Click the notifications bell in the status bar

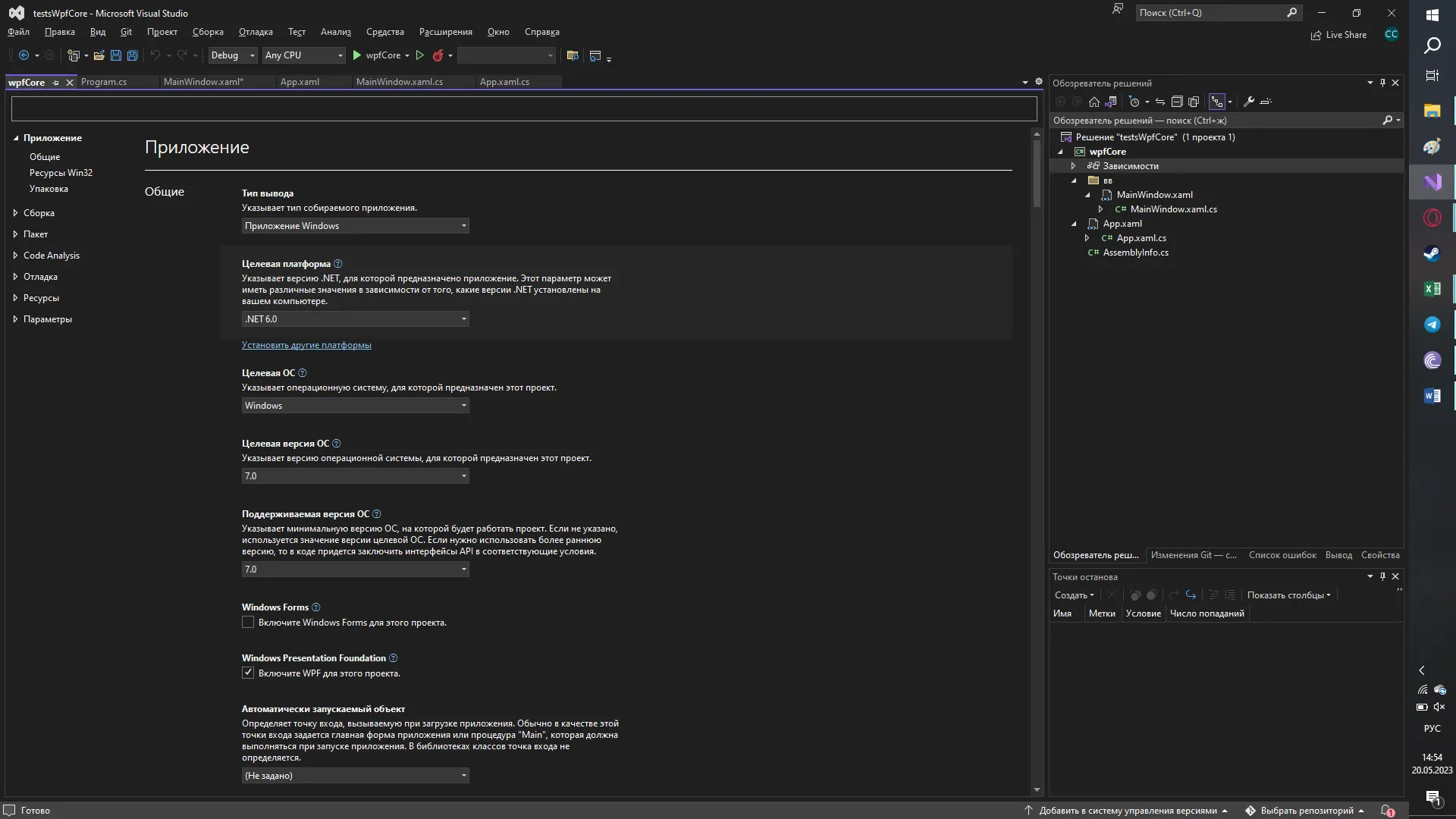(1387, 811)
